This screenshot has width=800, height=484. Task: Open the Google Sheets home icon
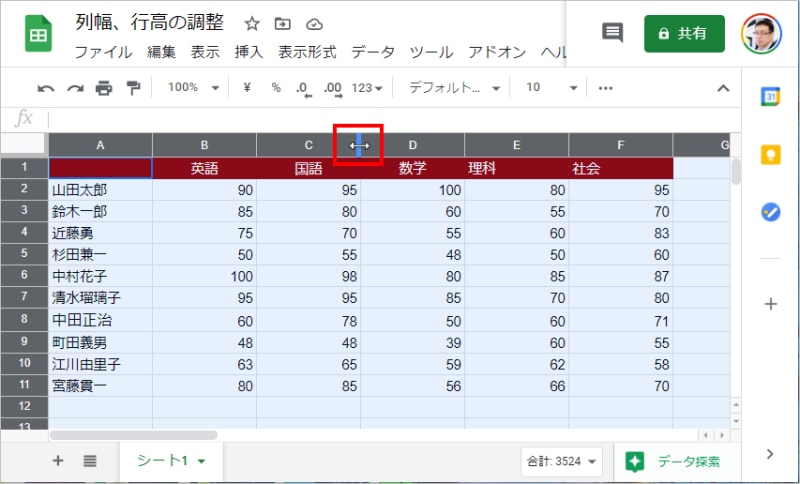39,34
